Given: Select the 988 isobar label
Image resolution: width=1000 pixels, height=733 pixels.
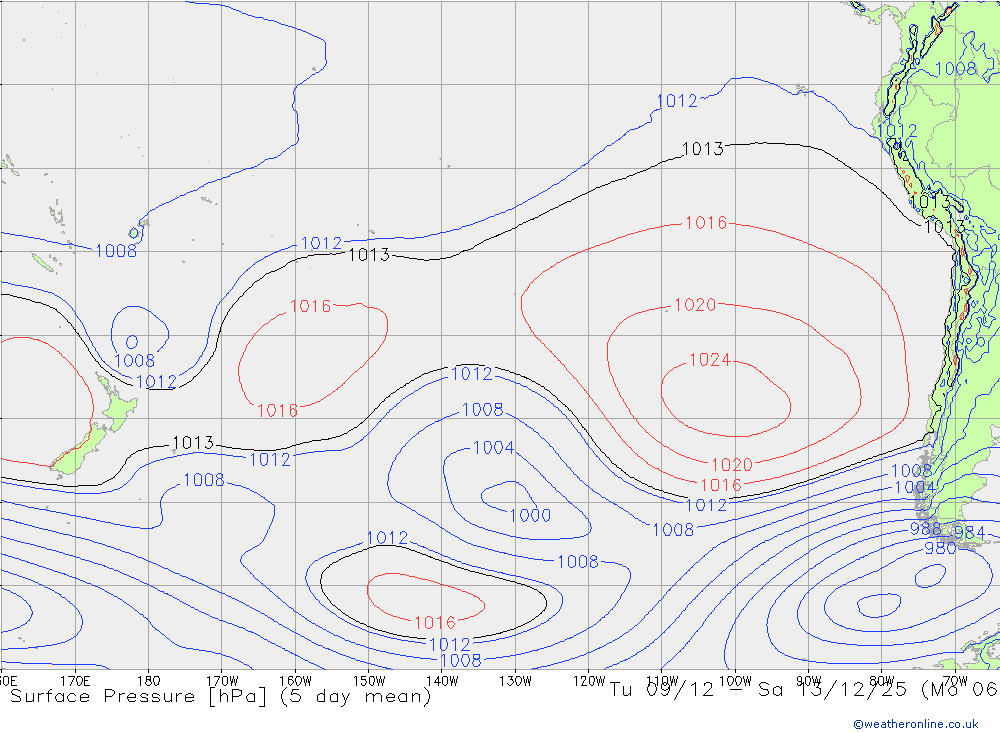Looking at the screenshot, I should 925,529.
